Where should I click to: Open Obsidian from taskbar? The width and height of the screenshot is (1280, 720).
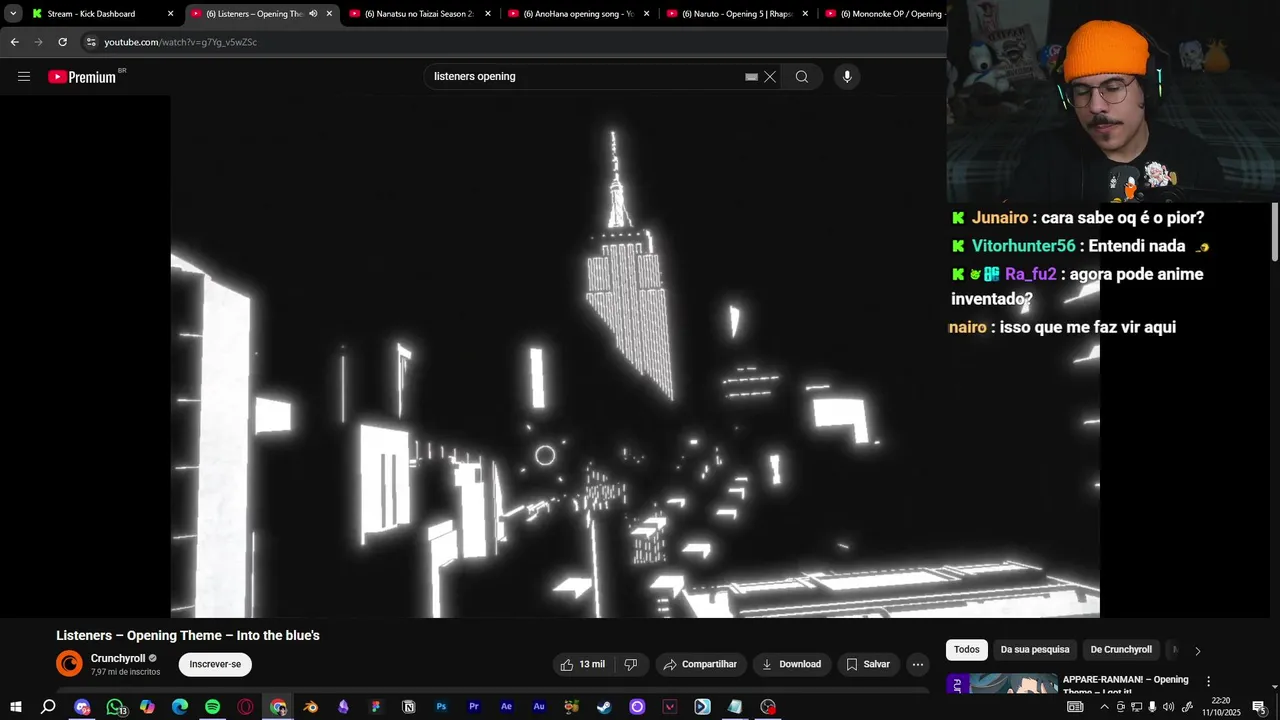coord(343,707)
